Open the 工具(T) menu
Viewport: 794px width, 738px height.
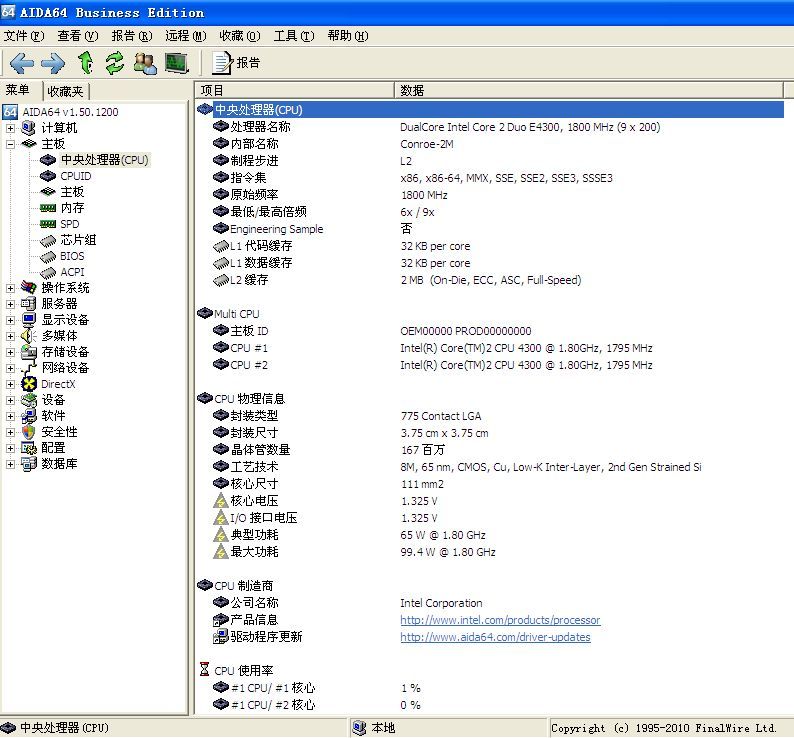point(294,35)
